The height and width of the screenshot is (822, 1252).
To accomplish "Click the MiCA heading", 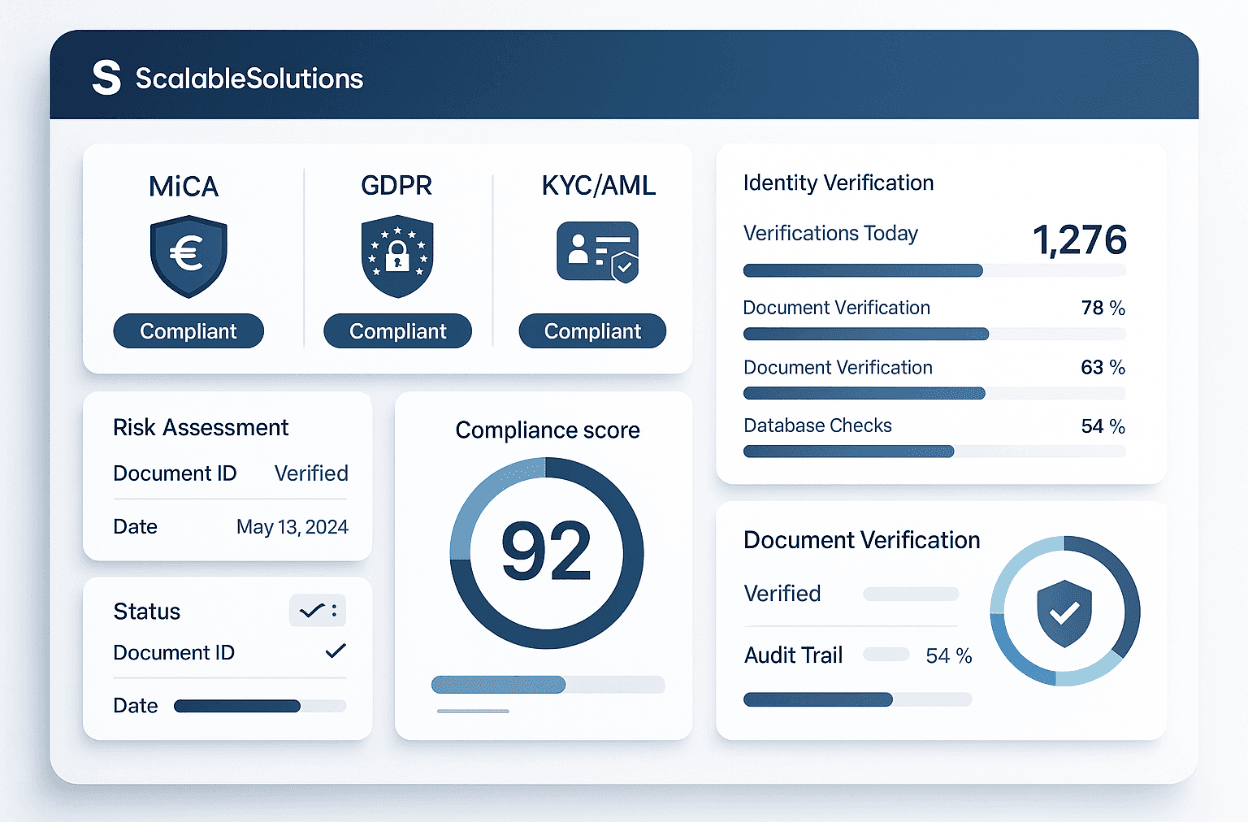I will tap(185, 186).
